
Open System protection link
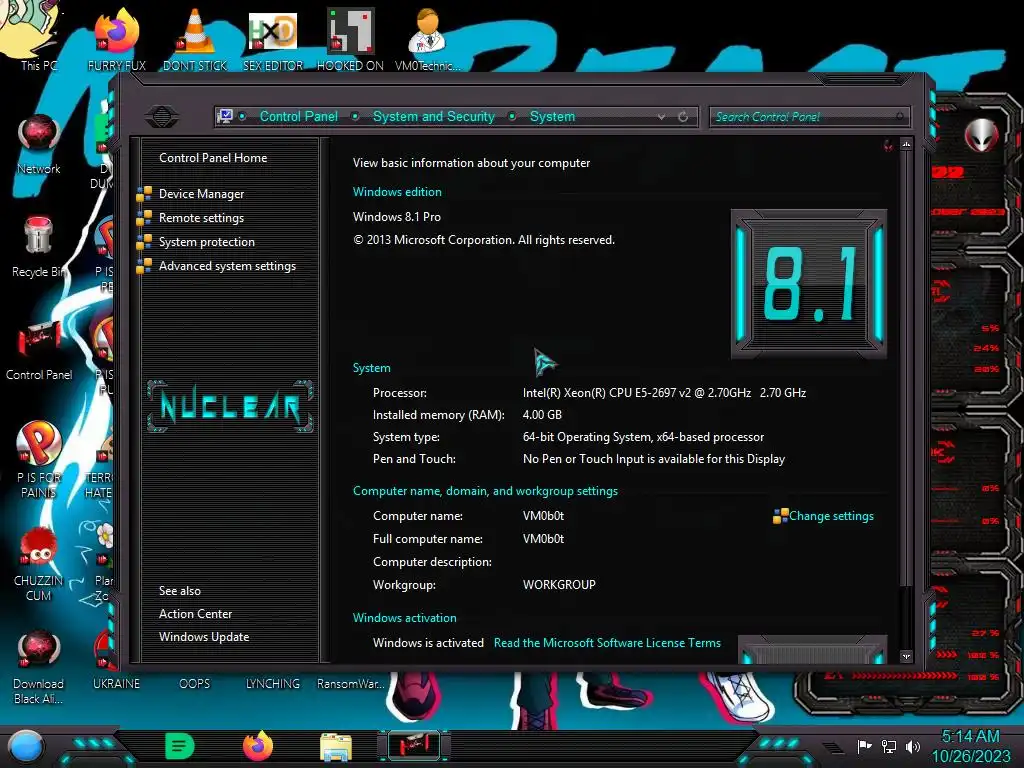pyautogui.click(x=206, y=242)
